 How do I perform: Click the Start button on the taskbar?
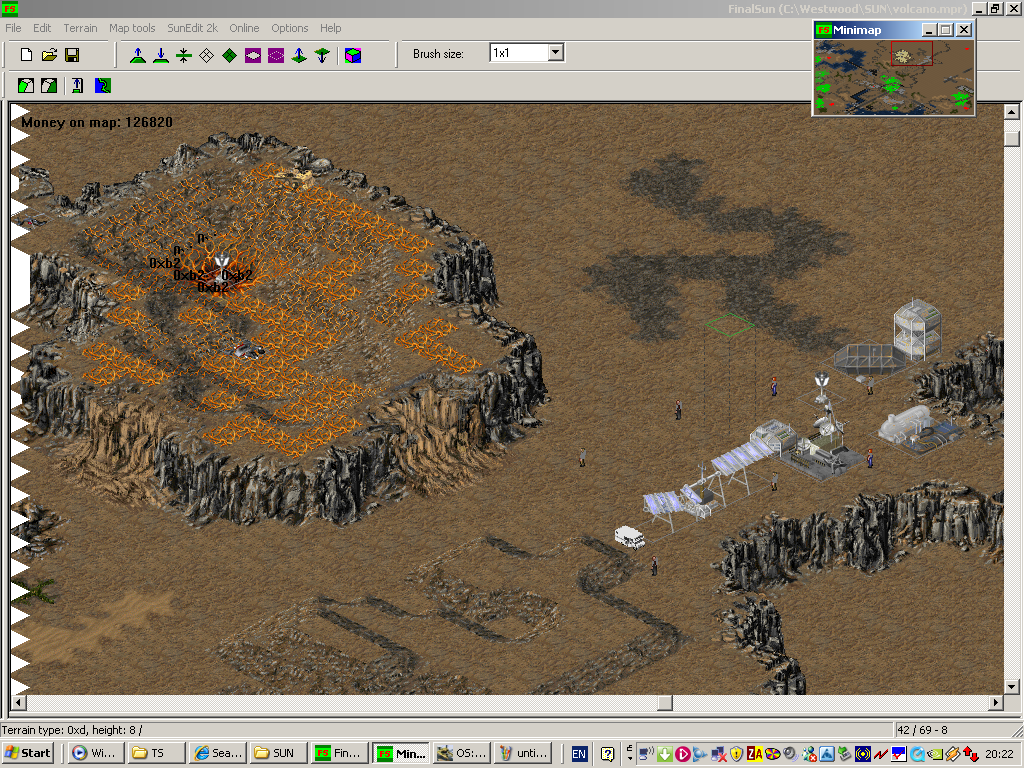[x=28, y=753]
